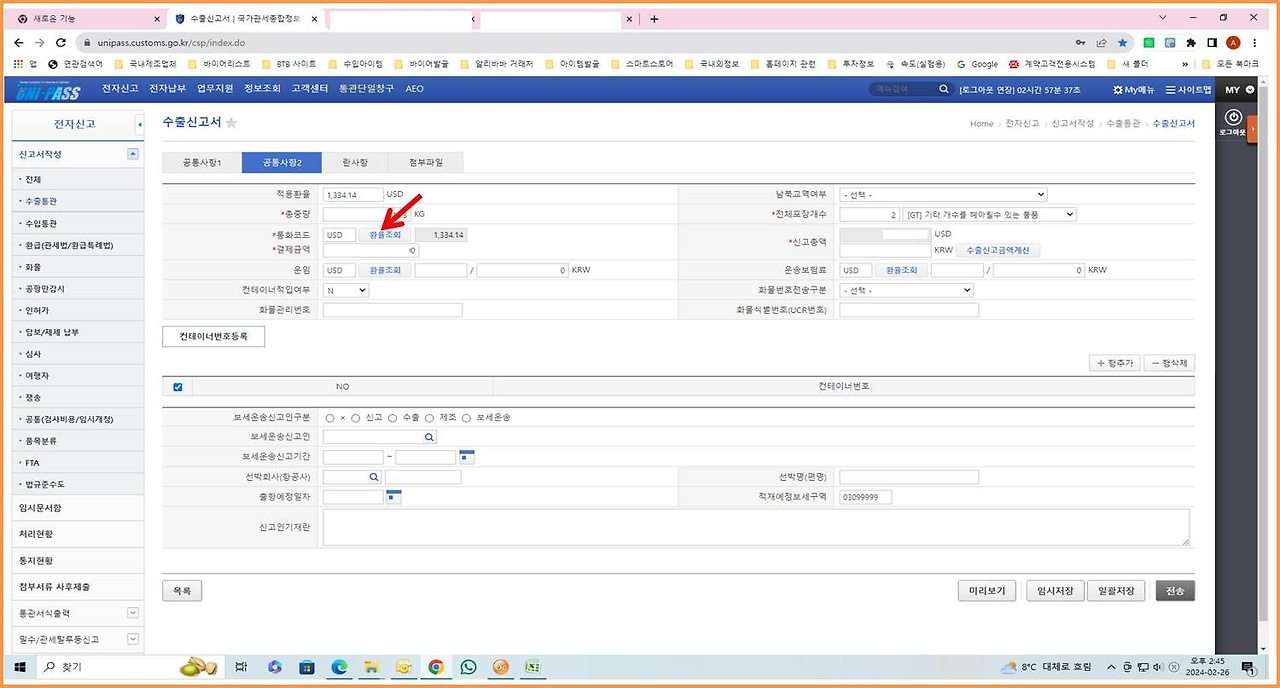
Task: Open Task View on the taskbar
Action: (x=241, y=667)
